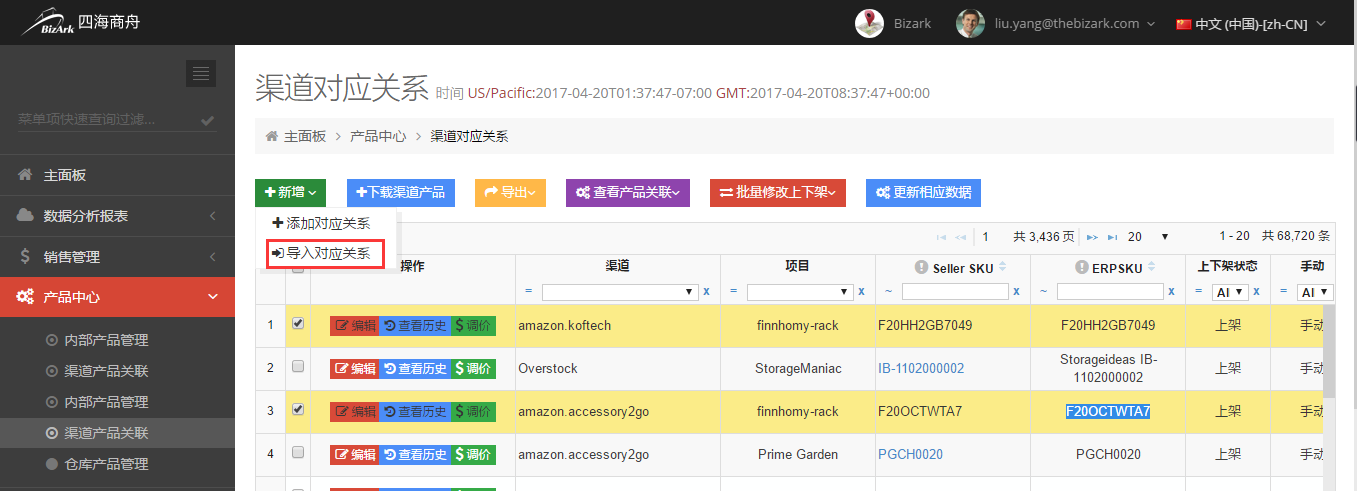The width and height of the screenshot is (1357, 491).
Task: Open the 新增 dropdown button
Action: coord(290,193)
